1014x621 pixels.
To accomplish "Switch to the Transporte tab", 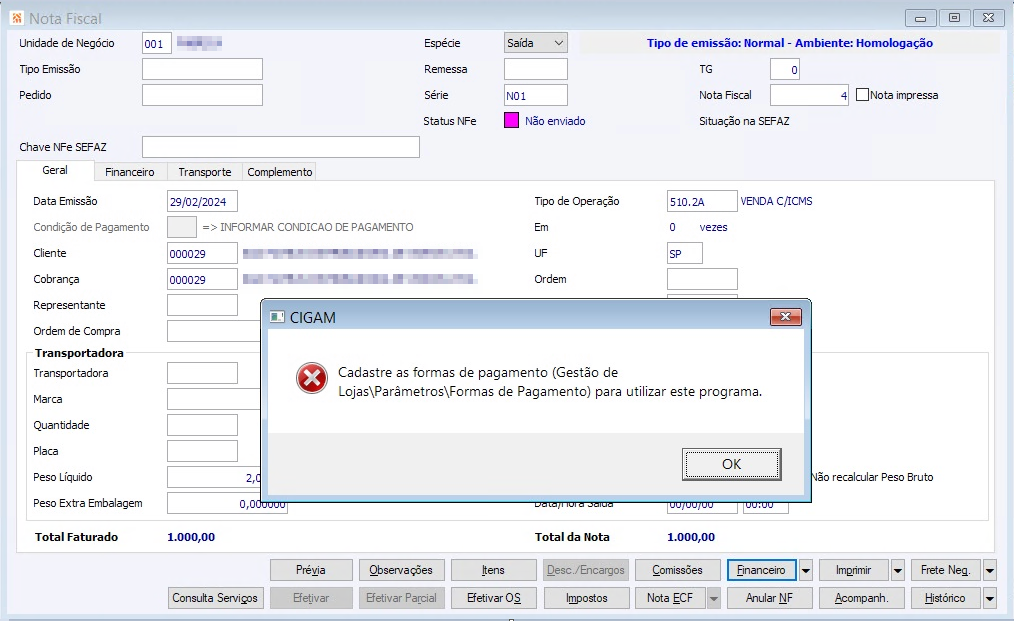I will pos(204,172).
